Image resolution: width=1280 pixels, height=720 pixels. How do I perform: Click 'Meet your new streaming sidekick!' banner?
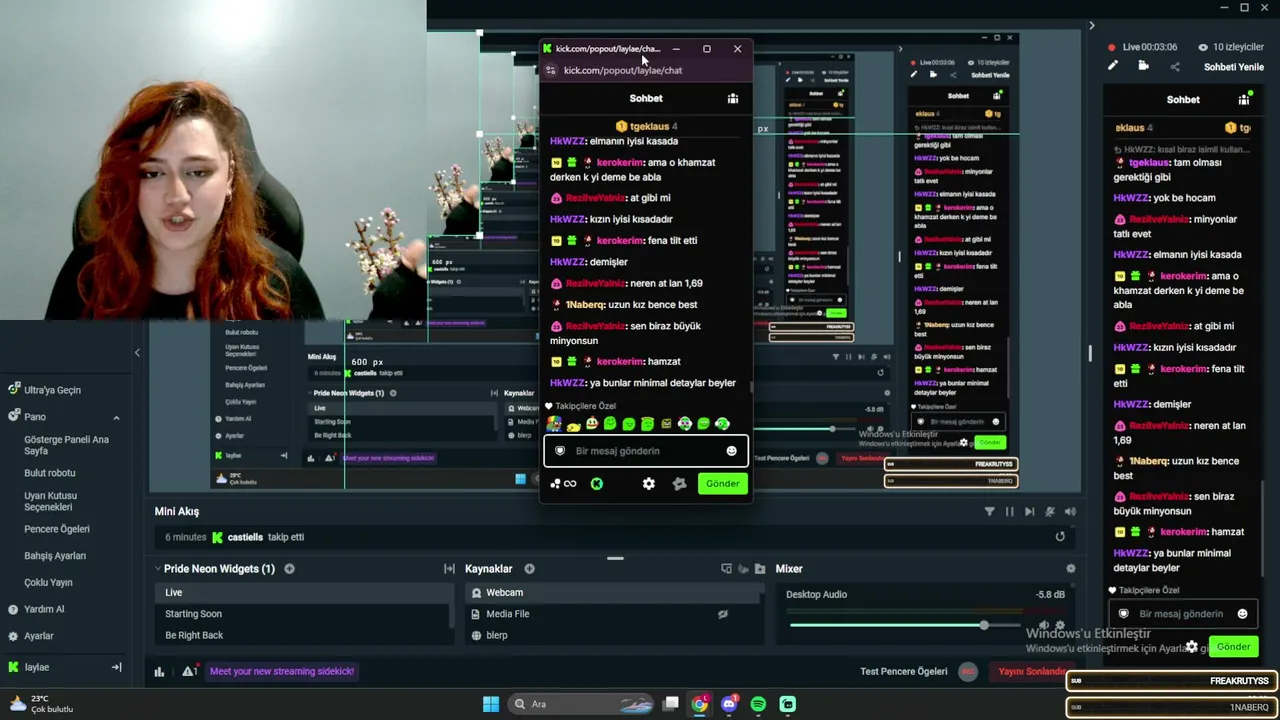(x=282, y=672)
